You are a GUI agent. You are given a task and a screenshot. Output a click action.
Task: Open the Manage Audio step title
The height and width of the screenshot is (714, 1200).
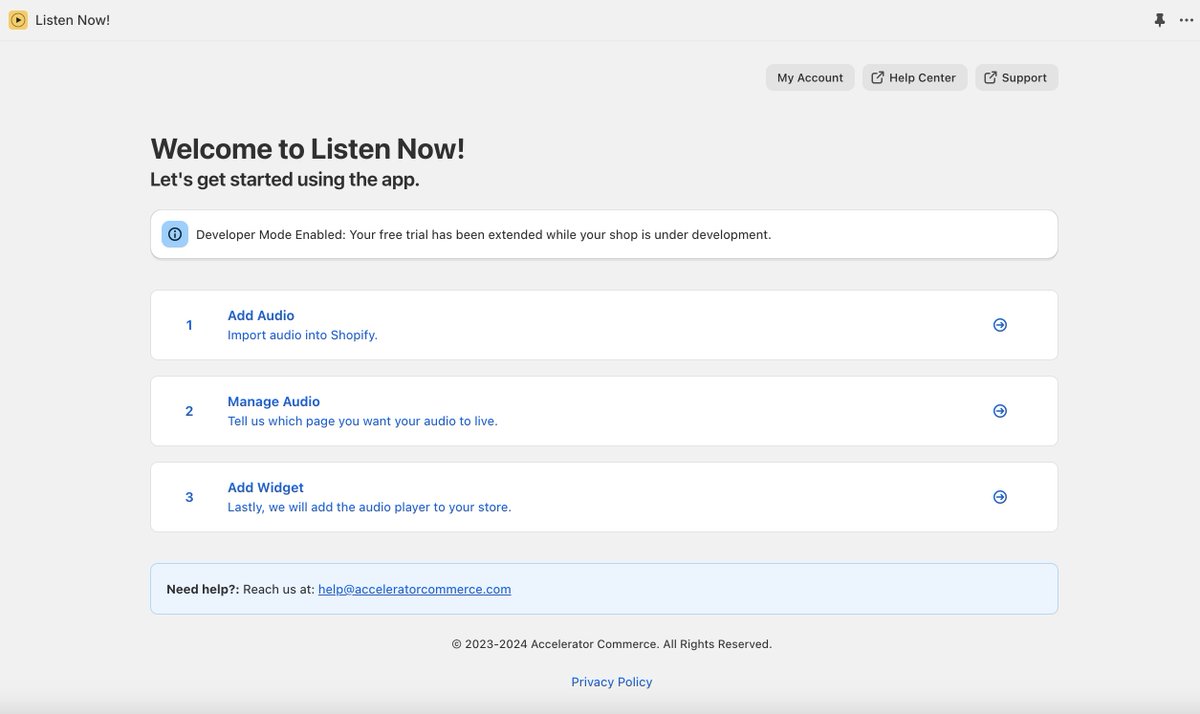274,401
